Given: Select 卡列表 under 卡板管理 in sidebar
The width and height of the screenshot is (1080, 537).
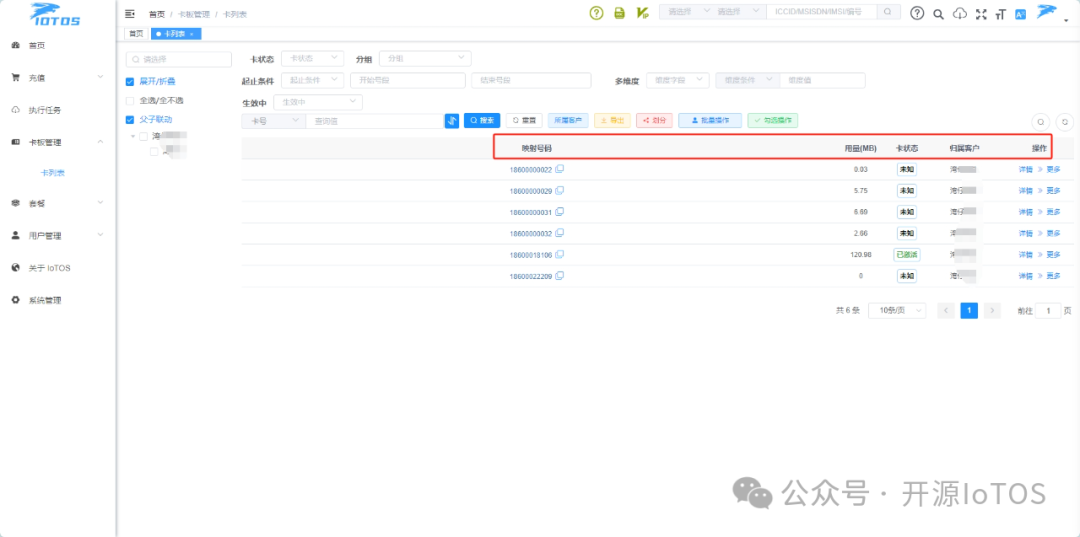Looking at the screenshot, I should (x=52, y=173).
